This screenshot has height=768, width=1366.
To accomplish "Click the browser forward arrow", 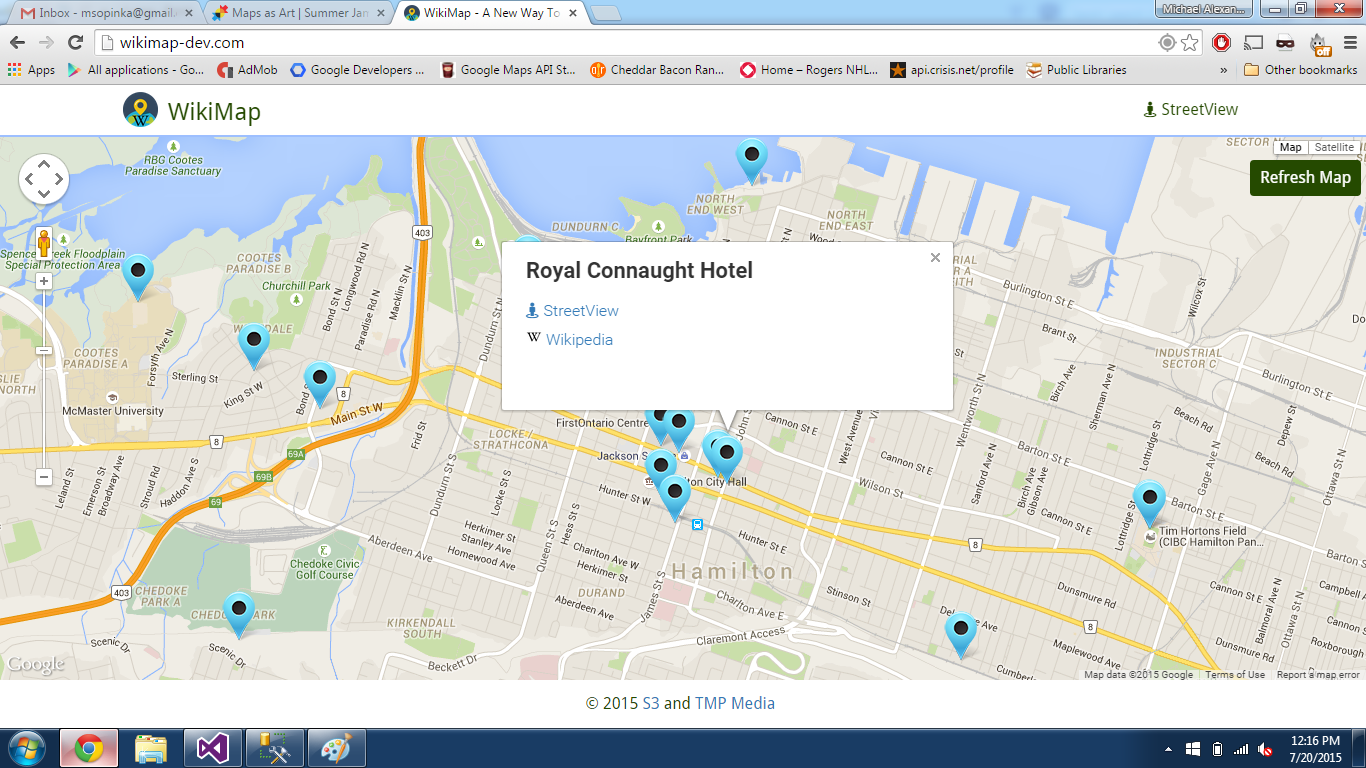I will [x=46, y=42].
